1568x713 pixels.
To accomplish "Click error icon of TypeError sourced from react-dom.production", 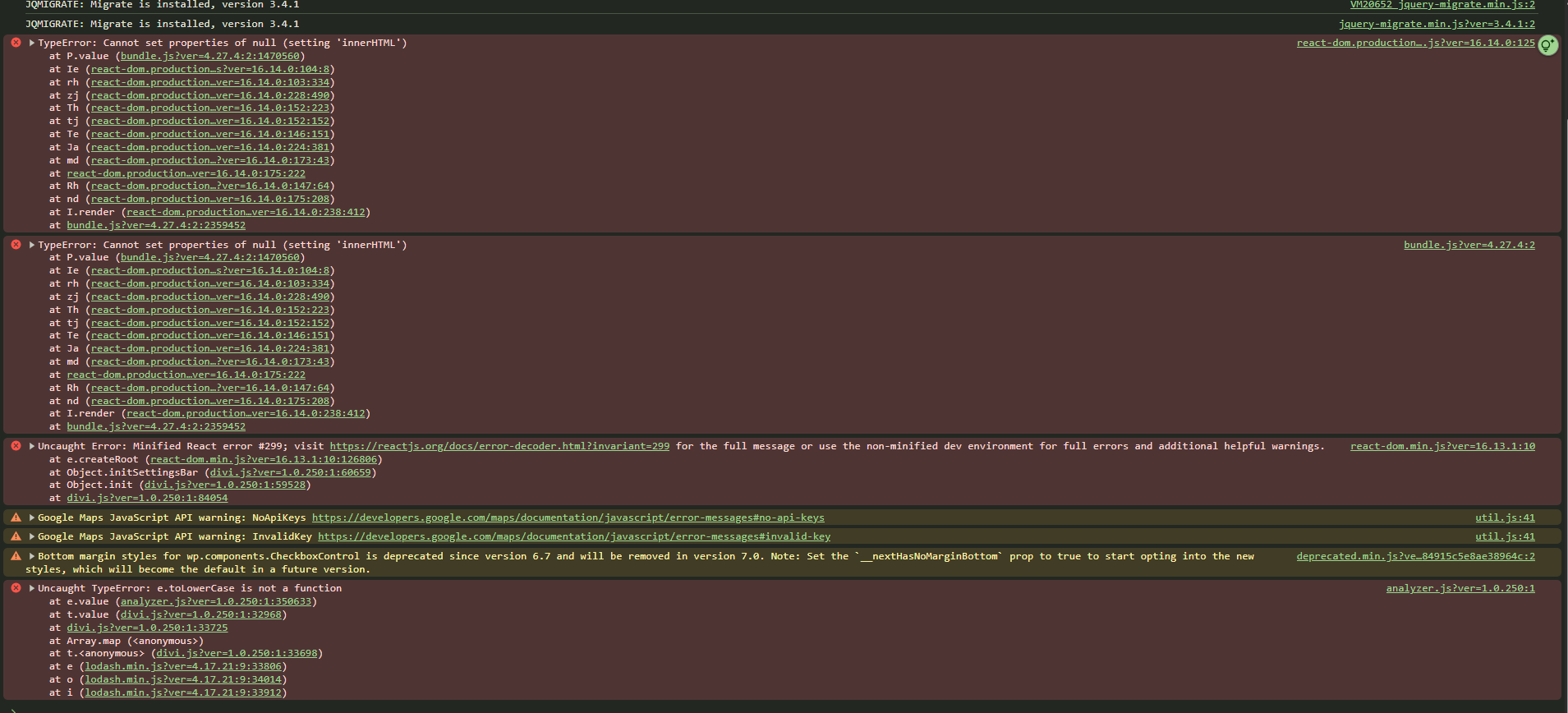I will coord(16,43).
